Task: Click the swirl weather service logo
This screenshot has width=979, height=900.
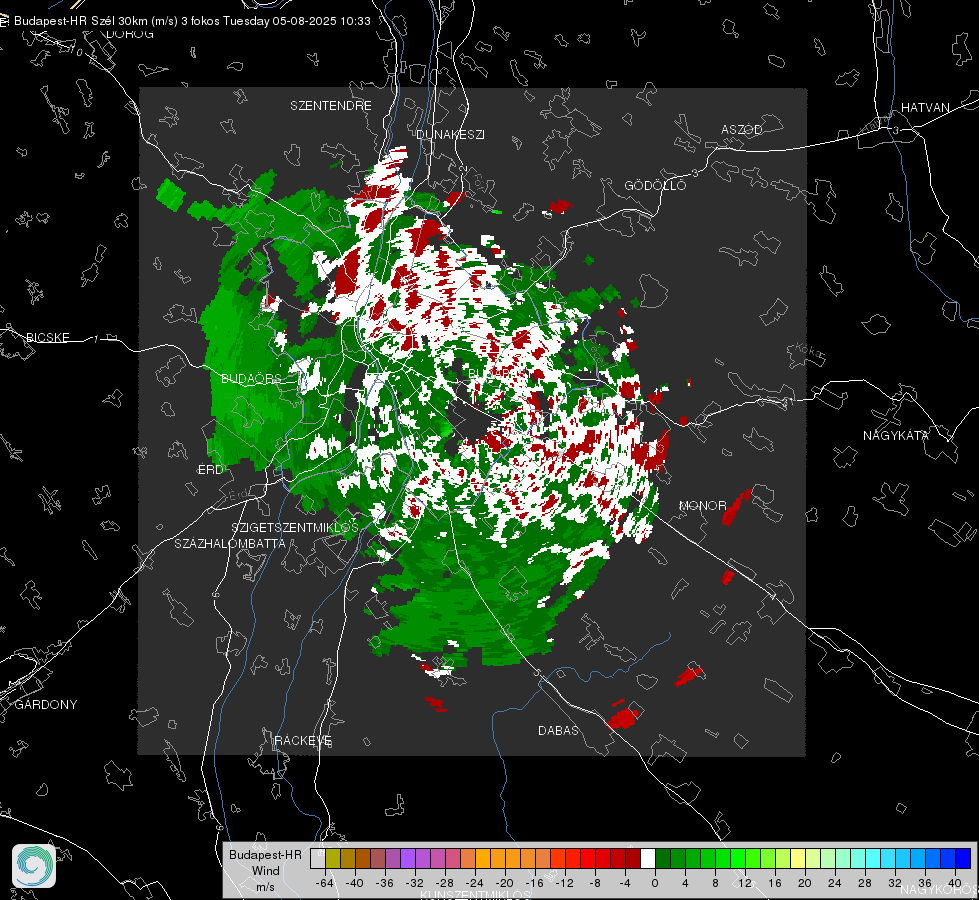Action: pyautogui.click(x=34, y=866)
